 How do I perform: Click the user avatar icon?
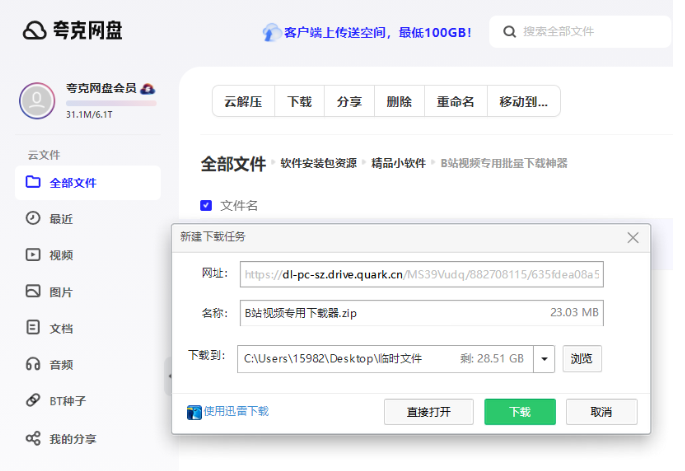click(x=37, y=100)
